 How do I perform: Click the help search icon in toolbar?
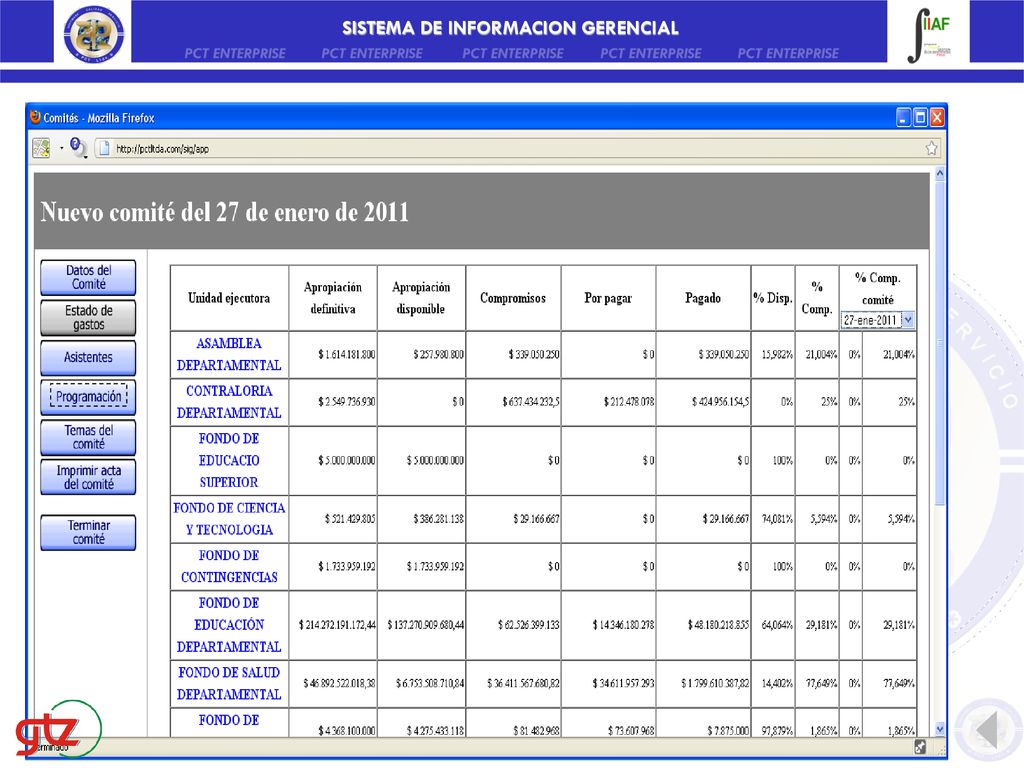[78, 148]
